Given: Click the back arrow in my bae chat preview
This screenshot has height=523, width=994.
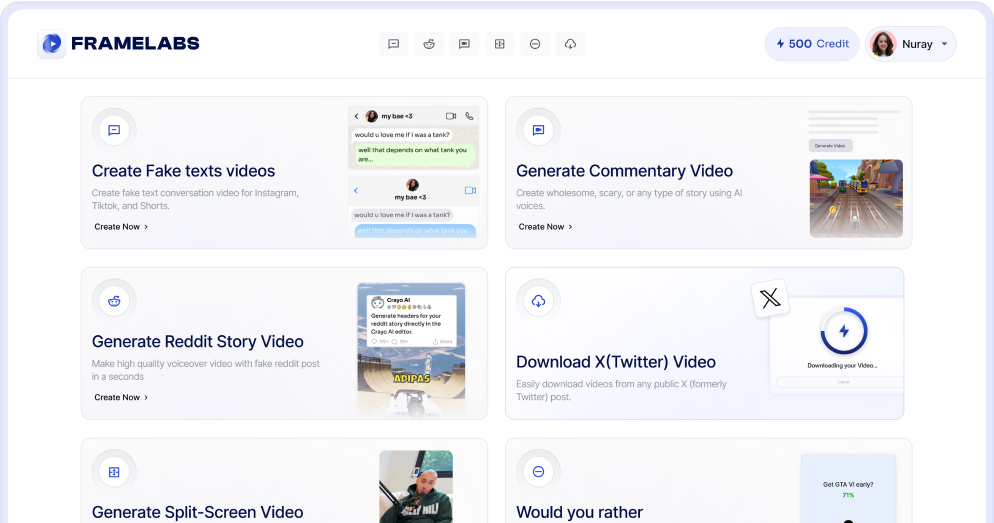Looking at the screenshot, I should [x=356, y=116].
